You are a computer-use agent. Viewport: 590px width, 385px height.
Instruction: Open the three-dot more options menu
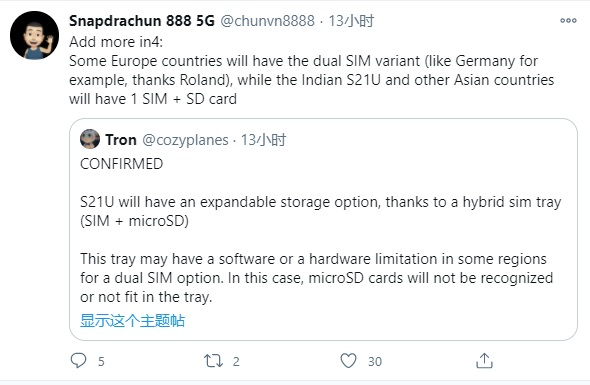[x=568, y=21]
